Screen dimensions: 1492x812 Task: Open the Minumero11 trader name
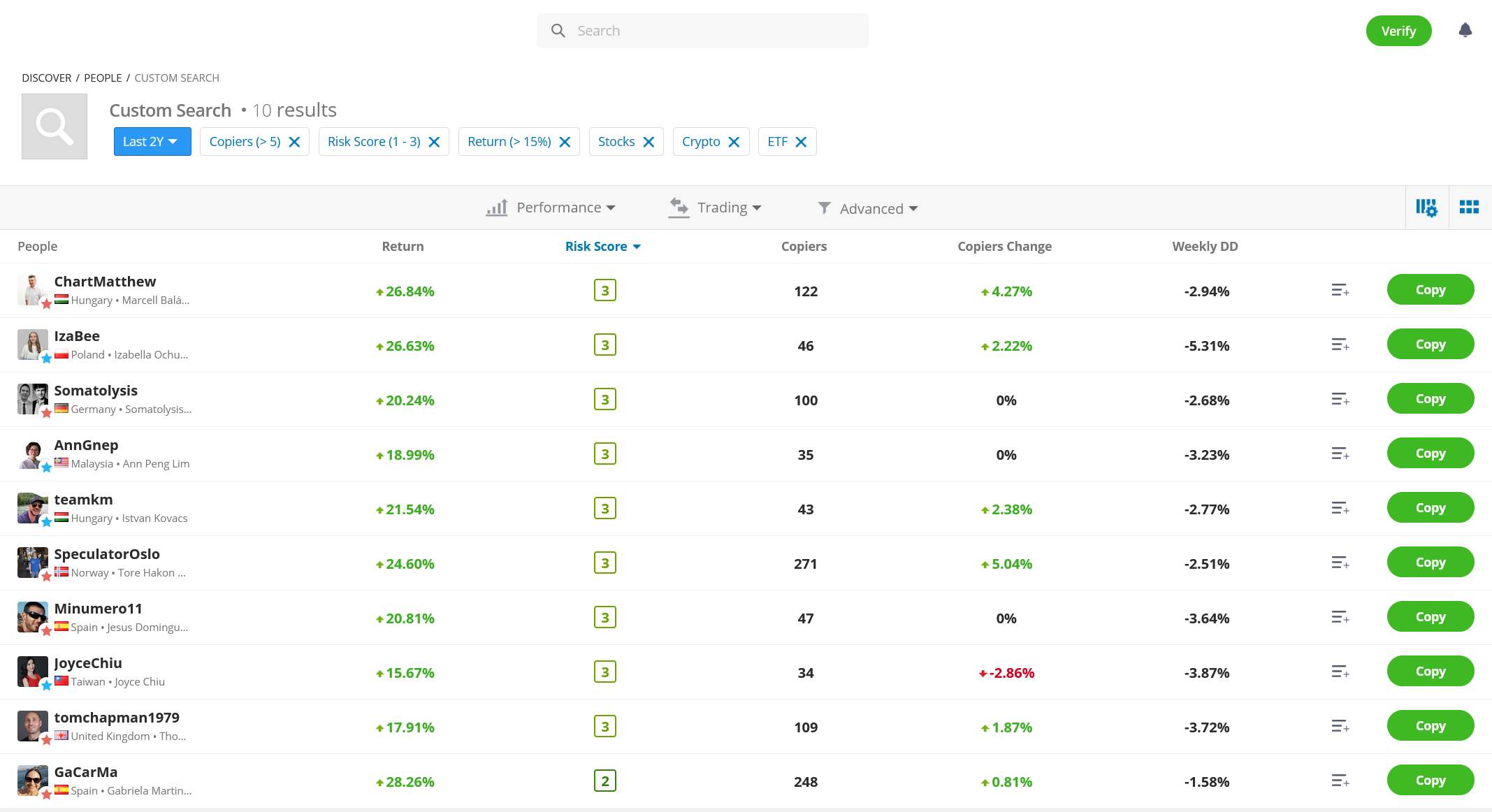click(x=98, y=609)
